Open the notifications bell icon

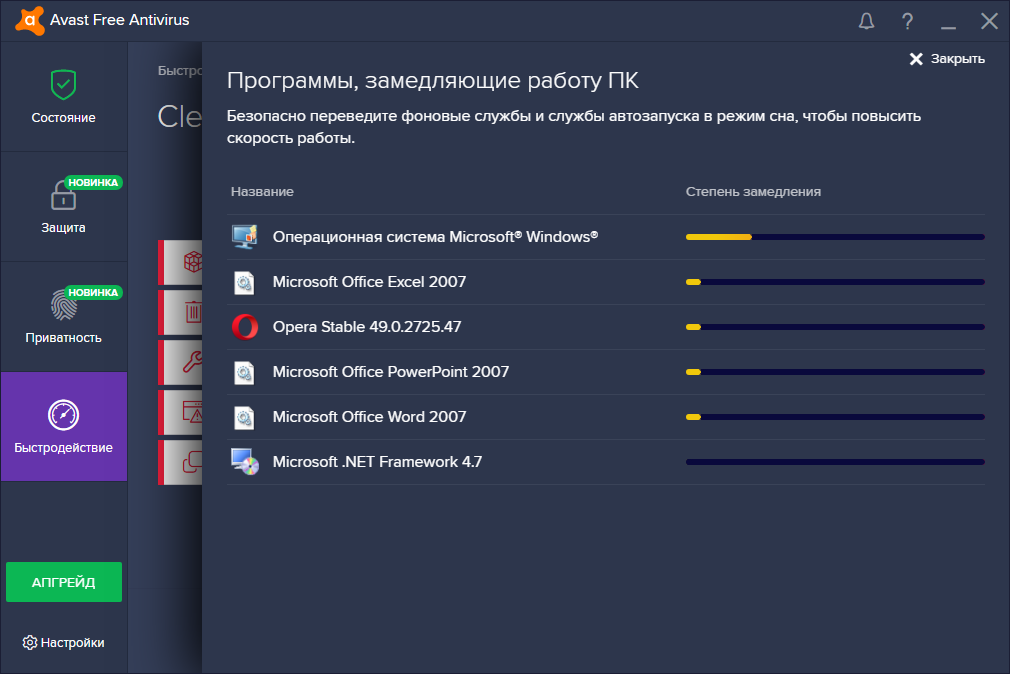click(x=866, y=21)
